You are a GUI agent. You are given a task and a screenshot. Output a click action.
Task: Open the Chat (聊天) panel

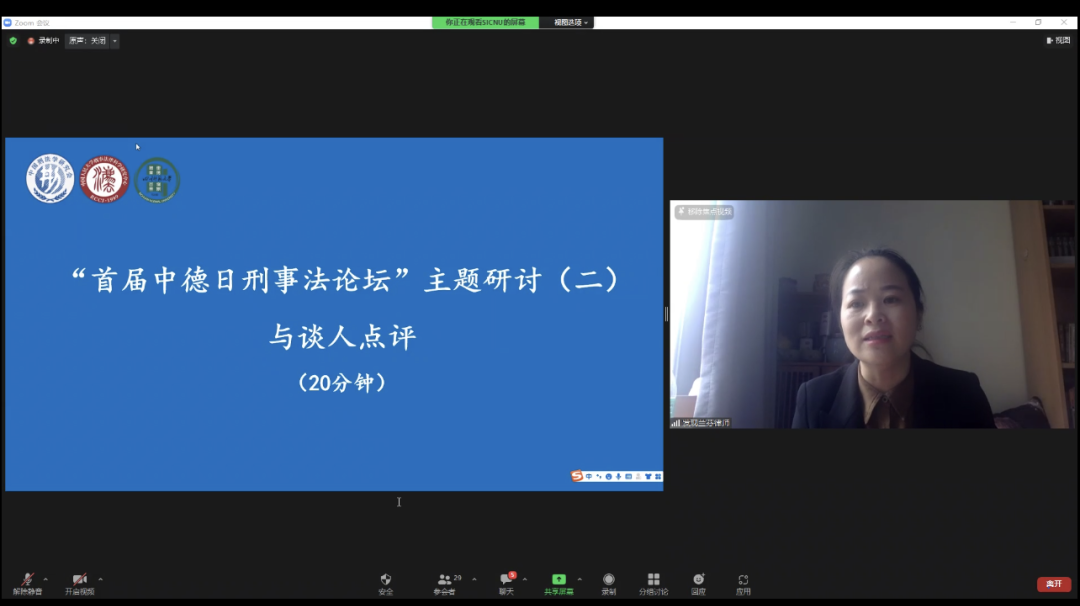[x=507, y=581]
